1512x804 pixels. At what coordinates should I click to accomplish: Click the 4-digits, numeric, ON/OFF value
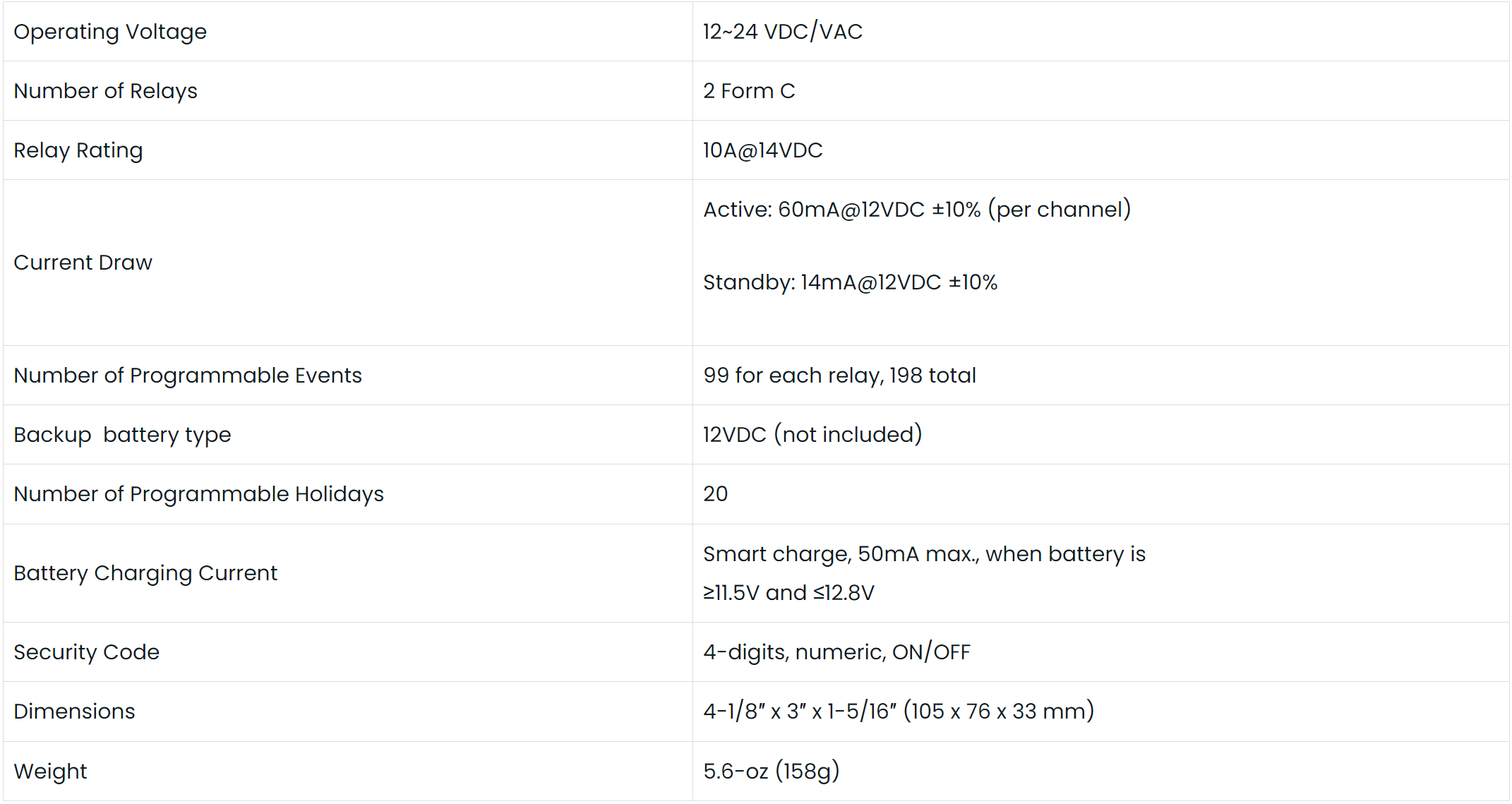pyautogui.click(x=836, y=652)
